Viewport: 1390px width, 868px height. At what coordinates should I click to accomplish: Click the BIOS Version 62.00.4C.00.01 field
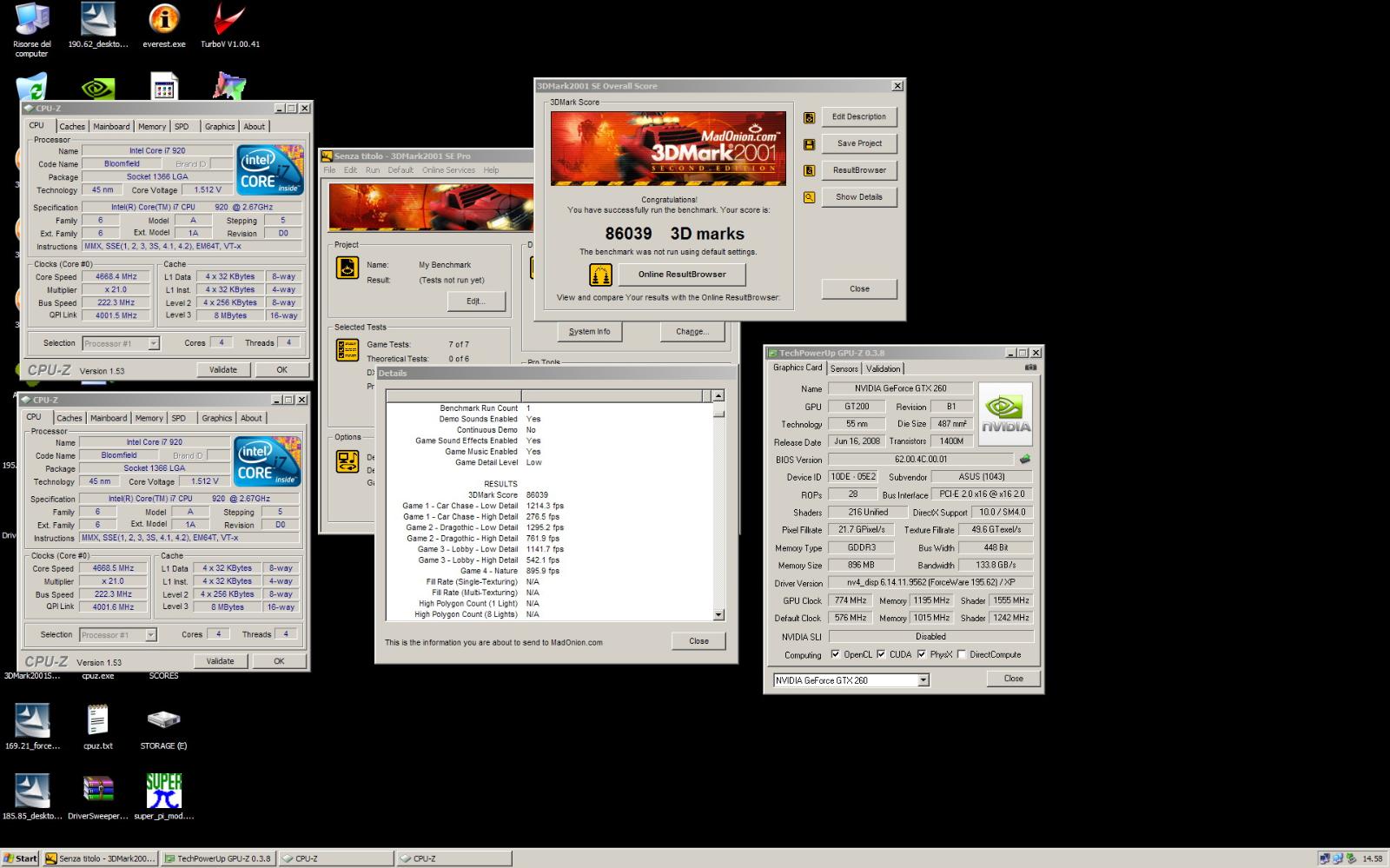point(921,459)
